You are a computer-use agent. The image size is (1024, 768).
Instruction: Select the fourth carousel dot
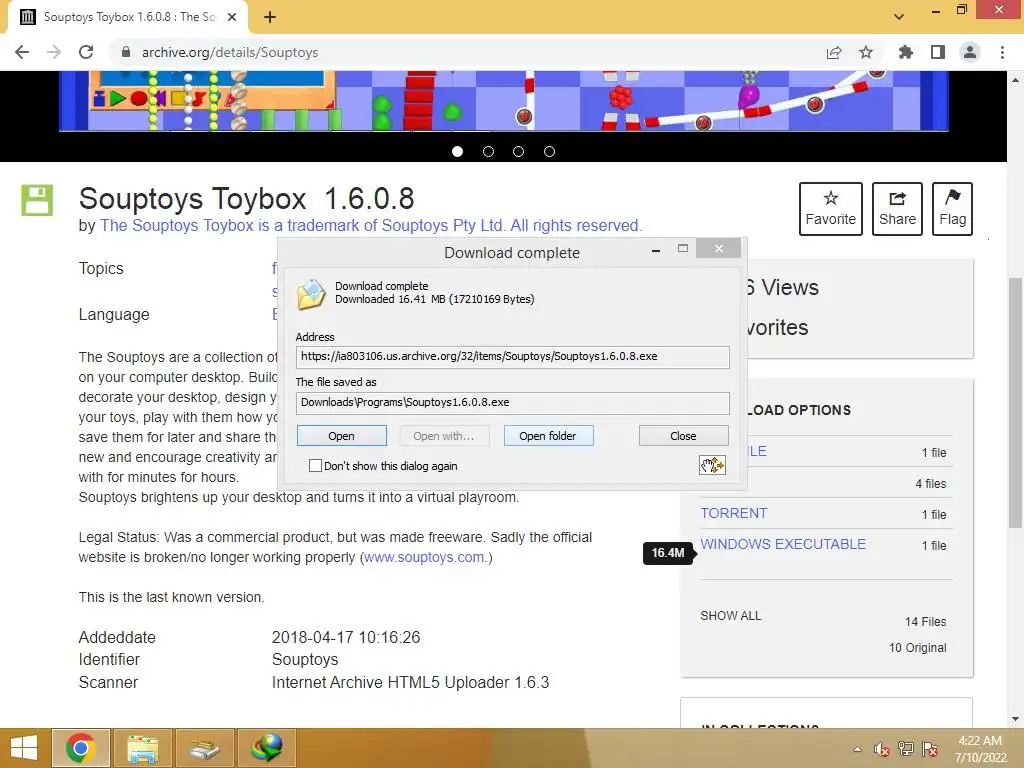[x=549, y=152]
